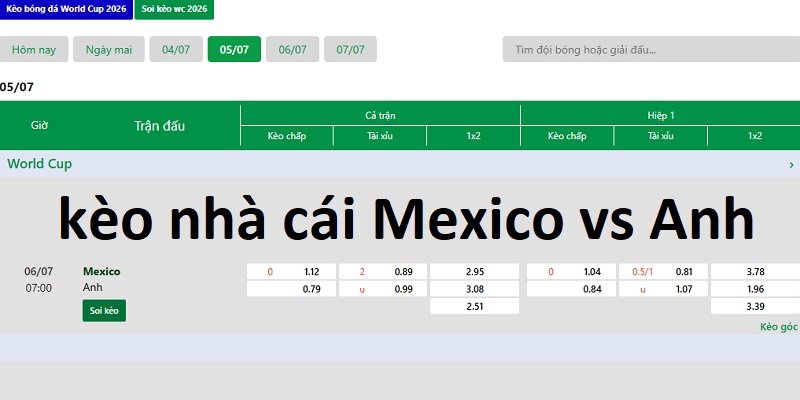Image resolution: width=800 pixels, height=400 pixels.
Task: Select full-match under odds 0.99
Action: 383,289
